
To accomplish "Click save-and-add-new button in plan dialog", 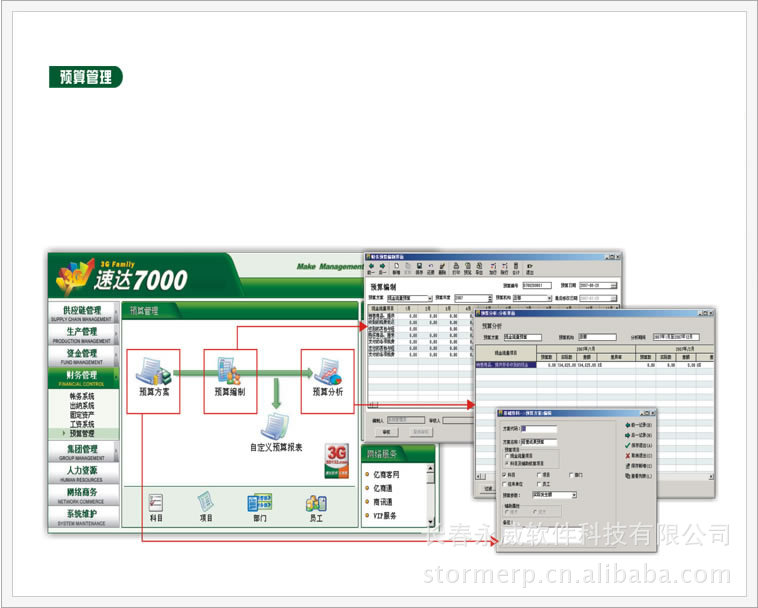I will 639,466.
